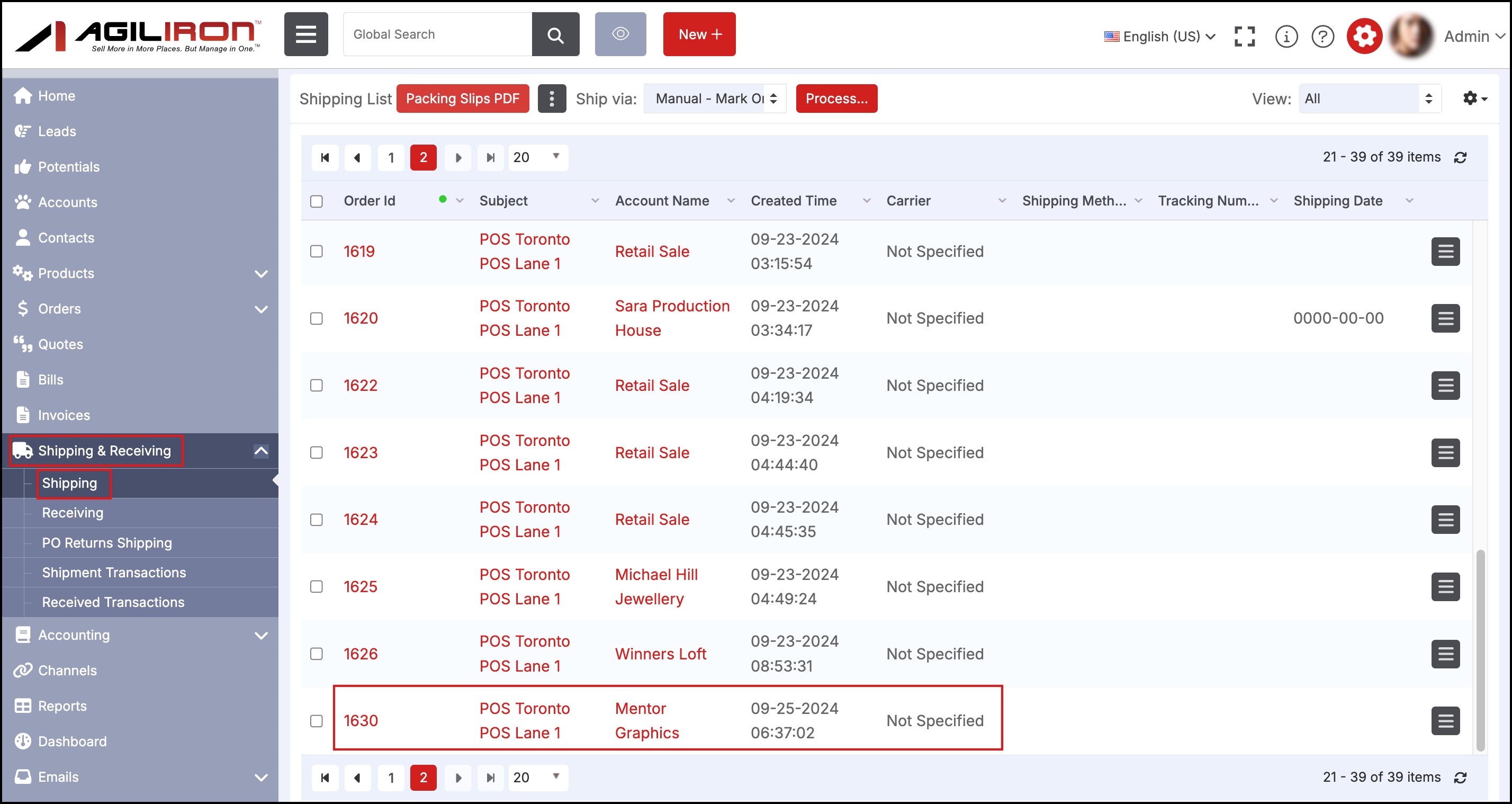Open list settings gear dropdown

pos(1474,98)
